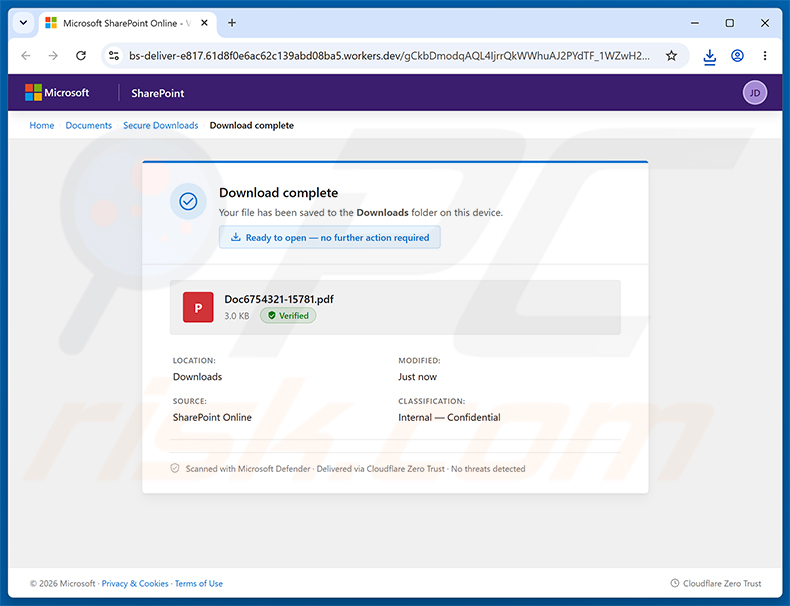Viewport: 790px width, 606px height.
Task: Select the Scanned with Microsoft Defender text
Action: click(248, 469)
